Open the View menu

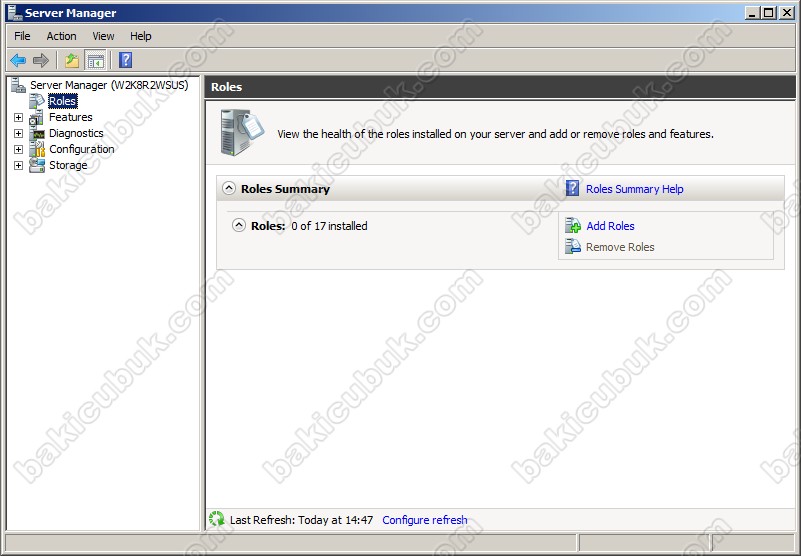[x=103, y=36]
